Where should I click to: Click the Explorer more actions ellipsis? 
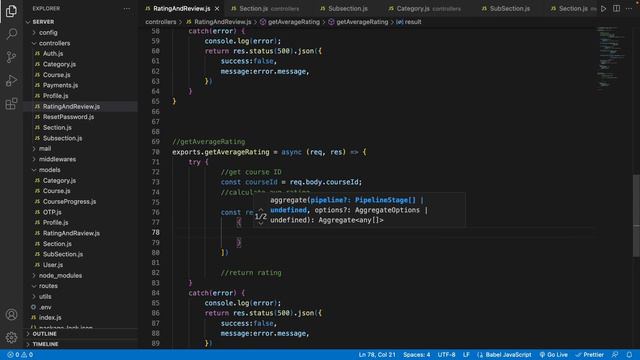[x=127, y=9]
